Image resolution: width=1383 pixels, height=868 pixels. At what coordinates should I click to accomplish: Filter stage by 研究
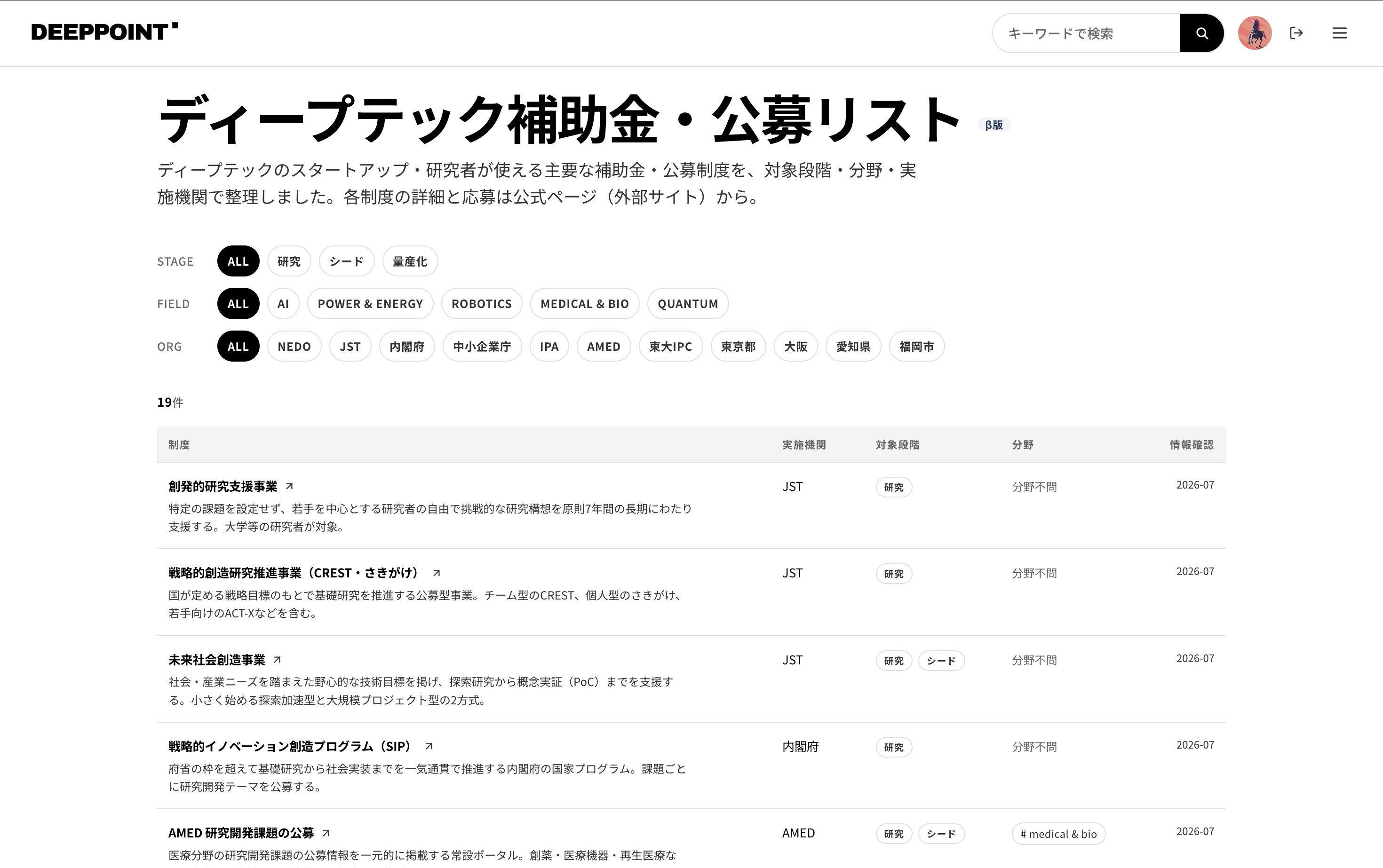(x=289, y=261)
